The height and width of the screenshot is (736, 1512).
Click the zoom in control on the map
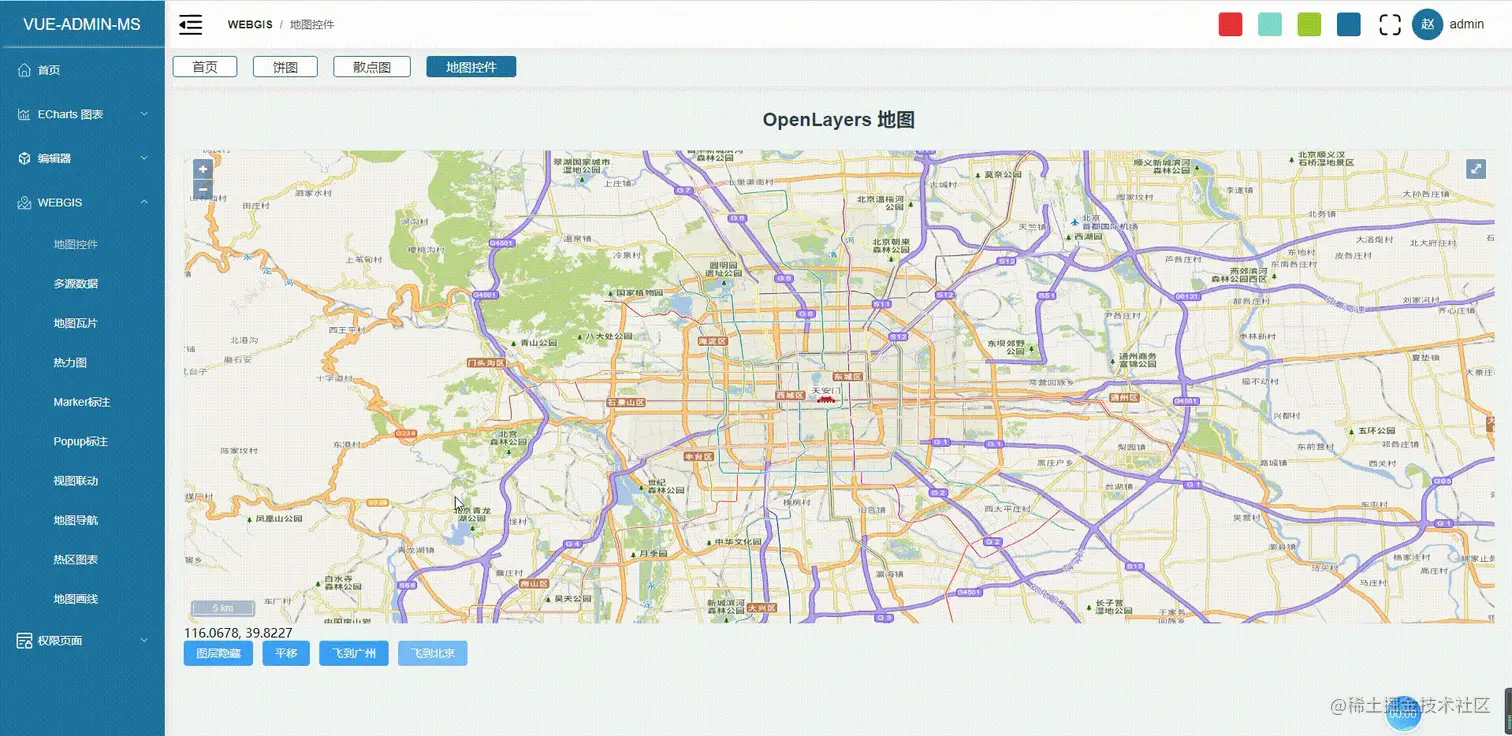coord(202,168)
